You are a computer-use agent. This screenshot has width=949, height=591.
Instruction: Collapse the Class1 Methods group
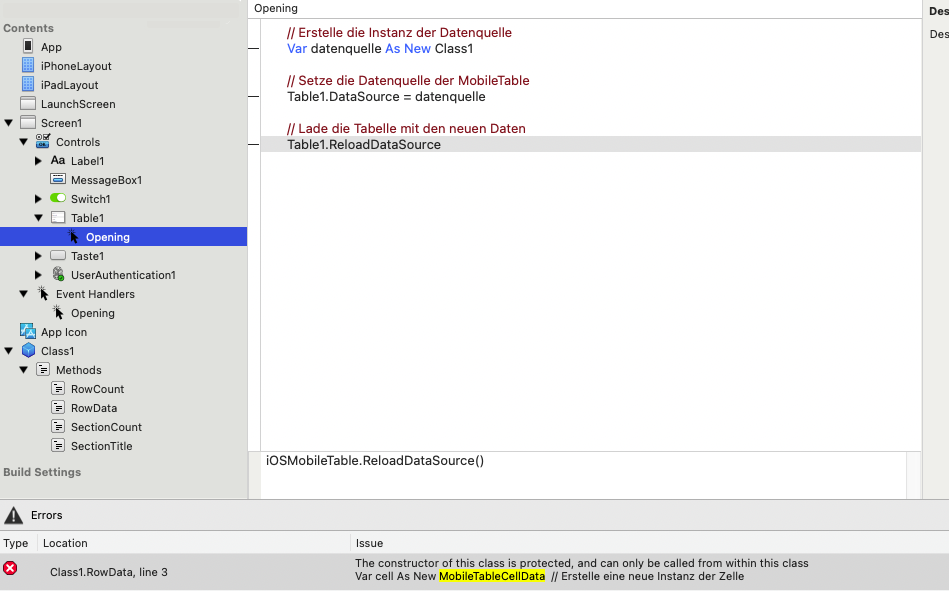coord(24,370)
